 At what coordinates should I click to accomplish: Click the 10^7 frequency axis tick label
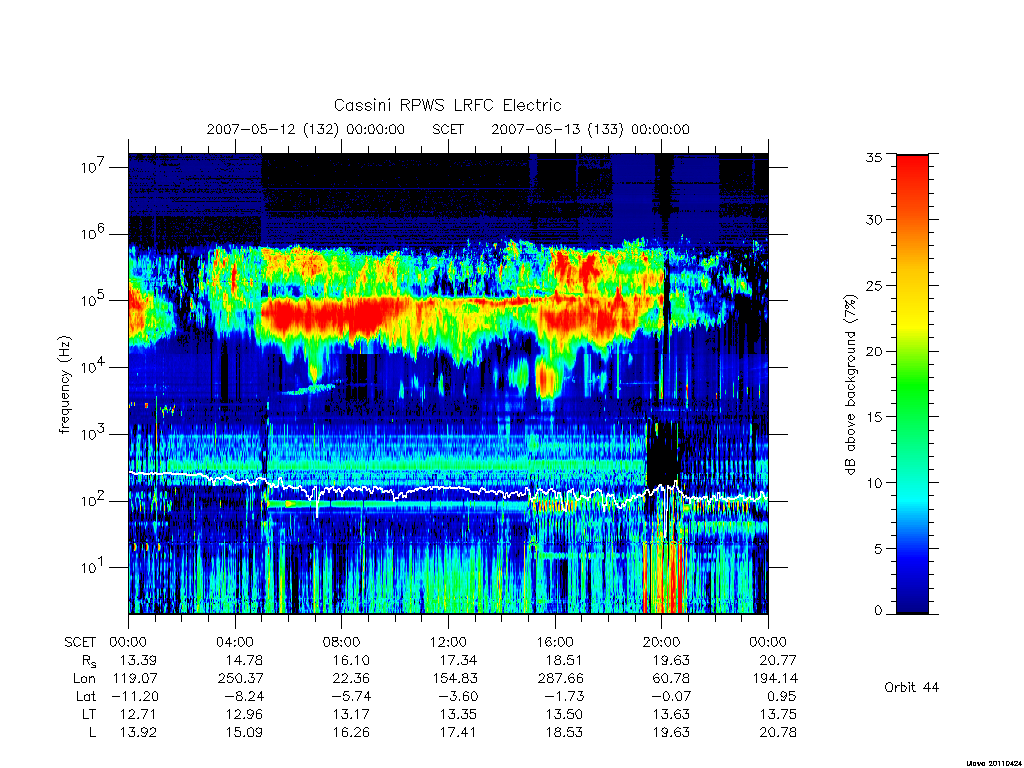[93, 167]
